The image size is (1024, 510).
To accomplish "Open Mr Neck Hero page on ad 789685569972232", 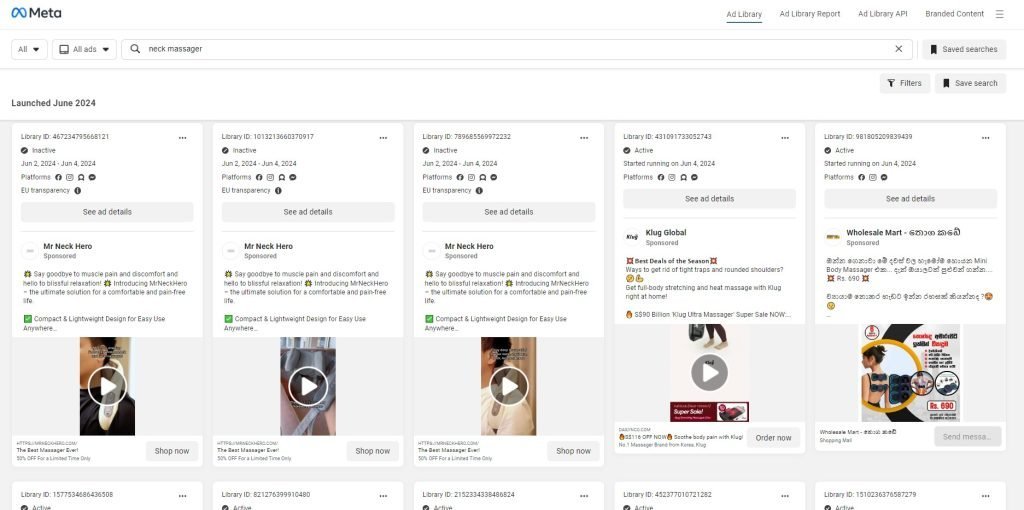I will (x=469, y=246).
